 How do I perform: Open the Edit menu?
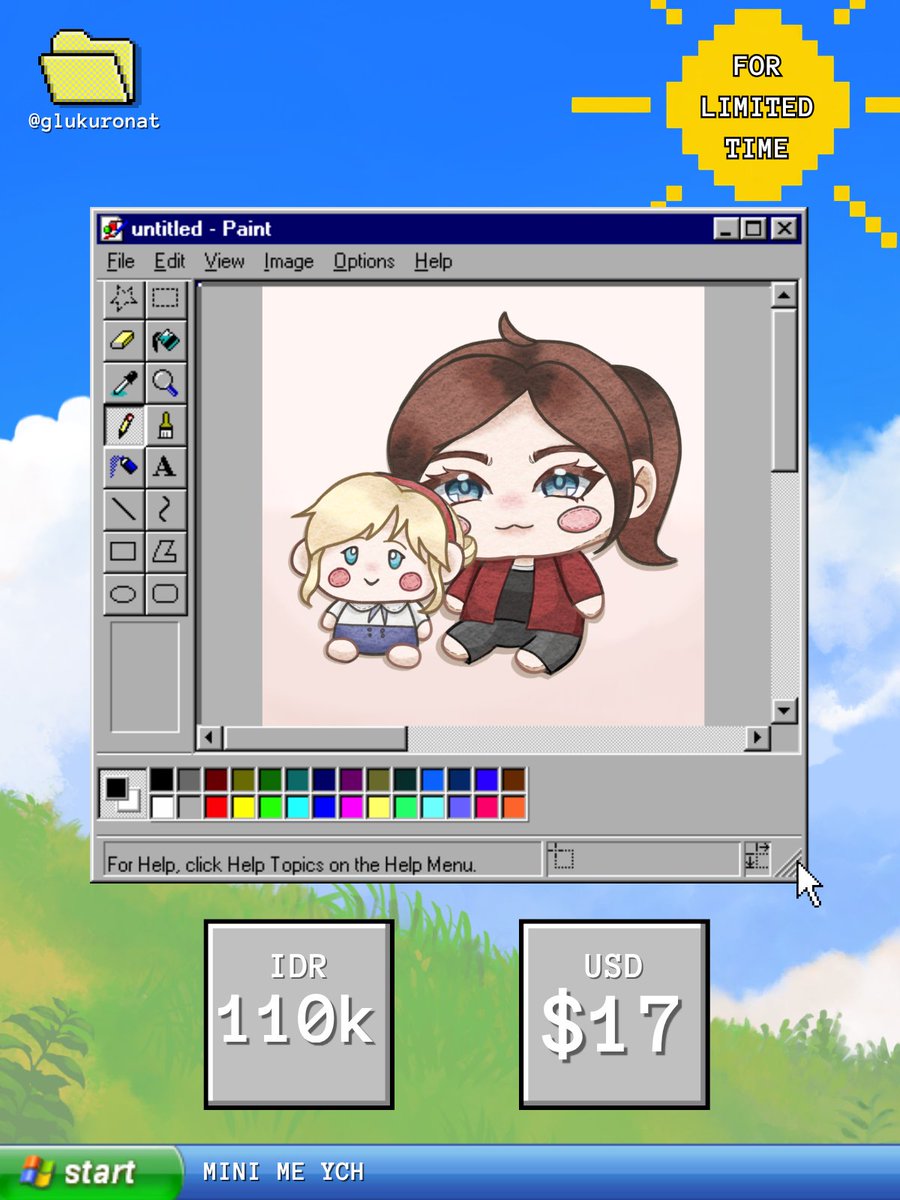[170, 262]
